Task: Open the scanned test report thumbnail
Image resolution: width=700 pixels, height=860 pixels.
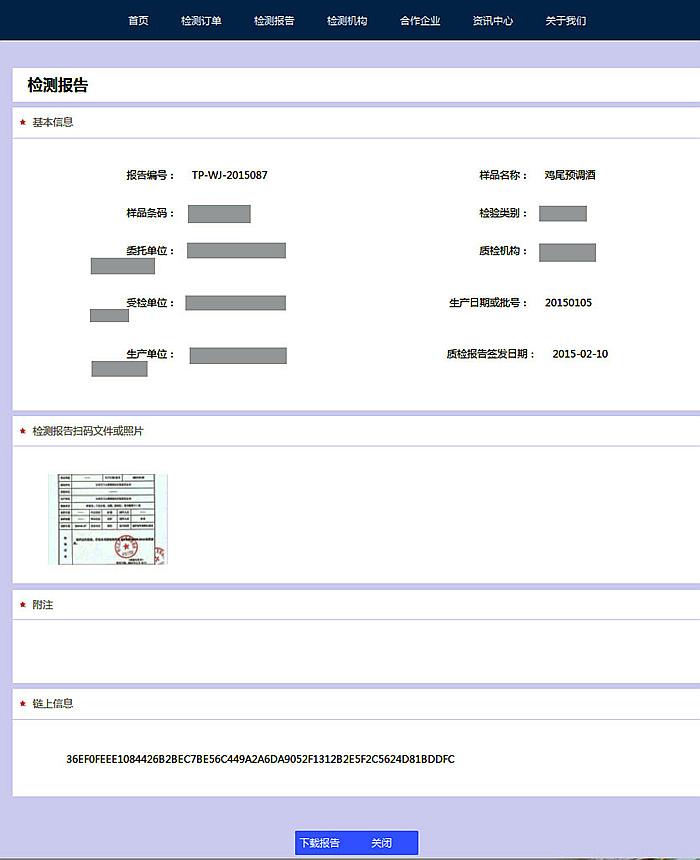Action: 108,519
